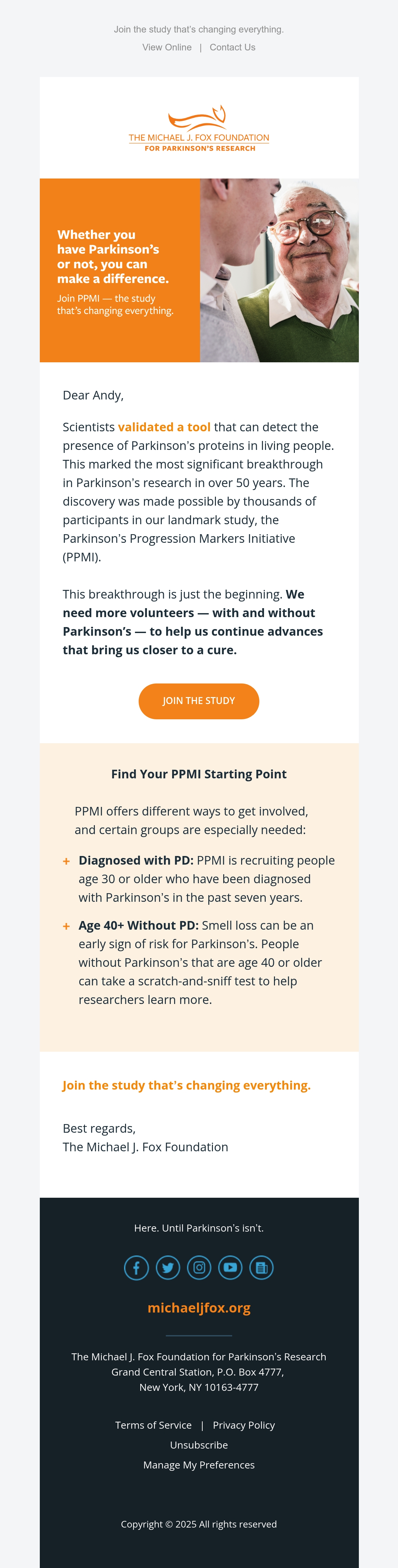The image size is (398, 1568).
Task: Click the orange banner headline text
Action: point(113,256)
